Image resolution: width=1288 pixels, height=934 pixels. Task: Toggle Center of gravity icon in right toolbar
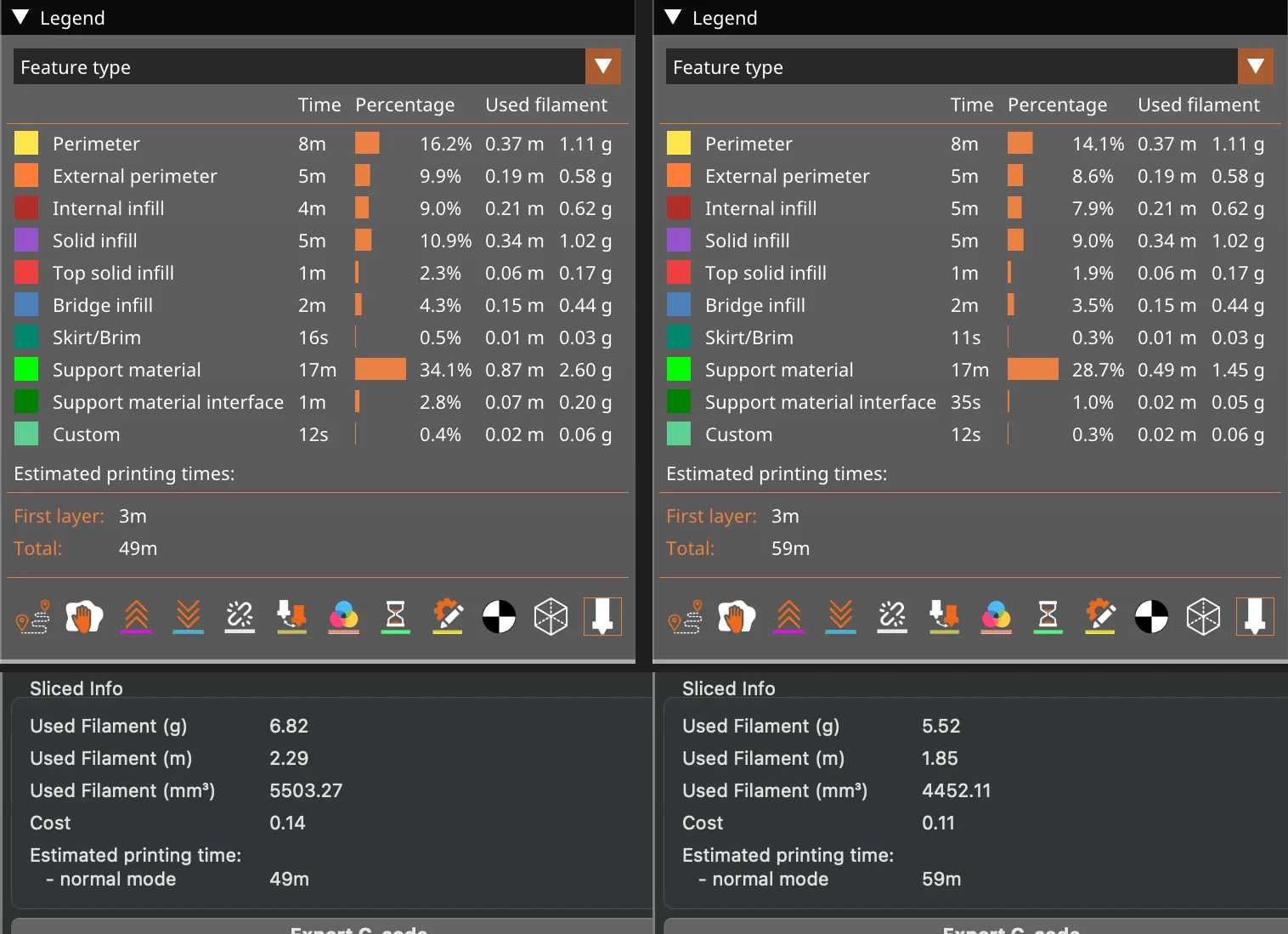point(1152,617)
